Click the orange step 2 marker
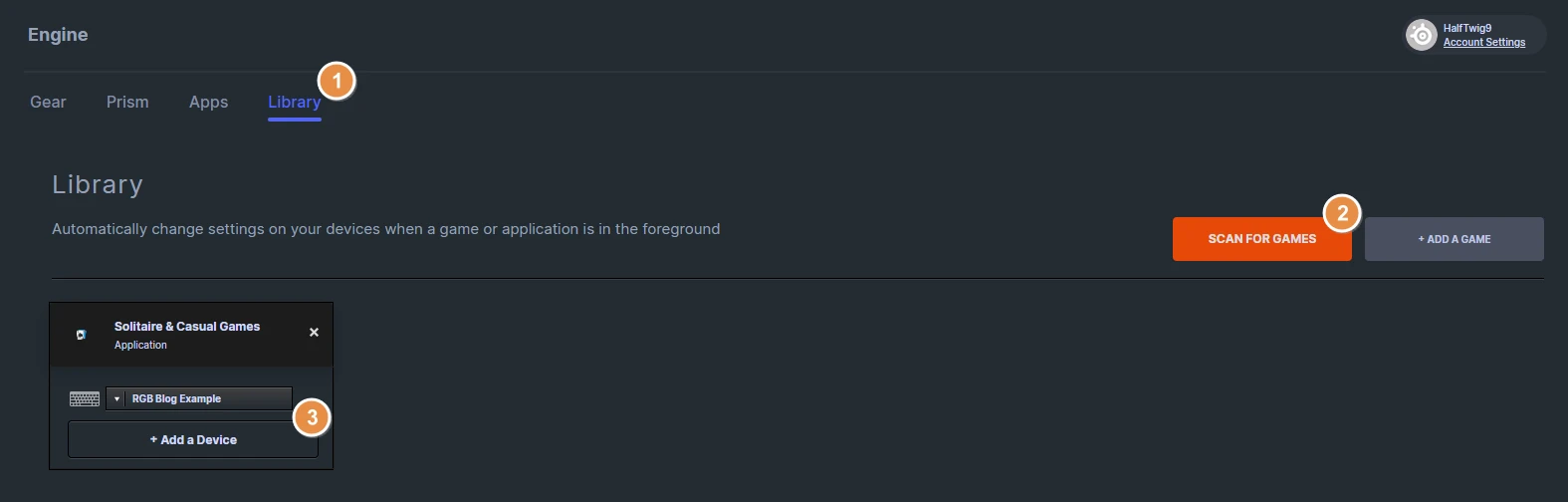 point(1342,212)
